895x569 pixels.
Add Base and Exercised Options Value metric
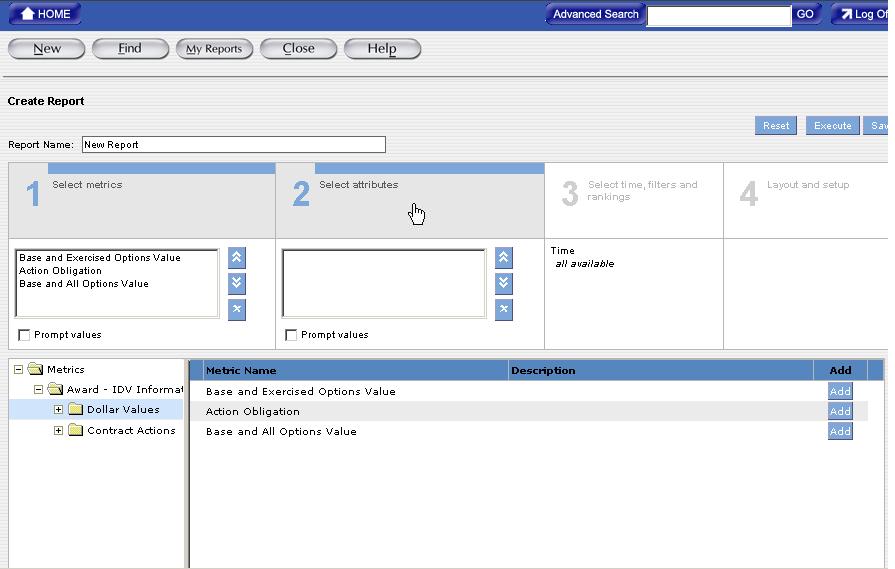pyautogui.click(x=840, y=391)
